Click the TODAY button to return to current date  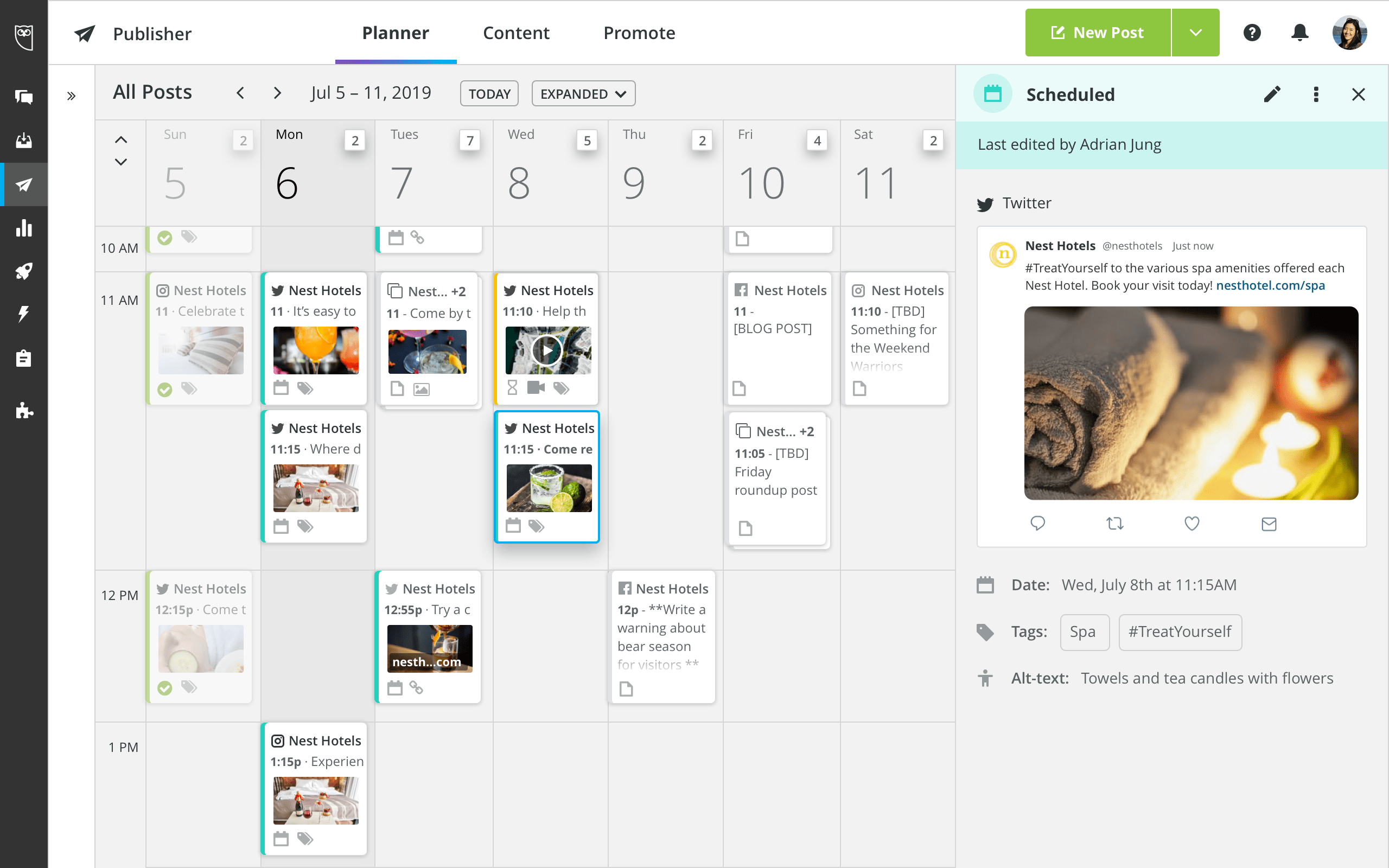coord(490,93)
